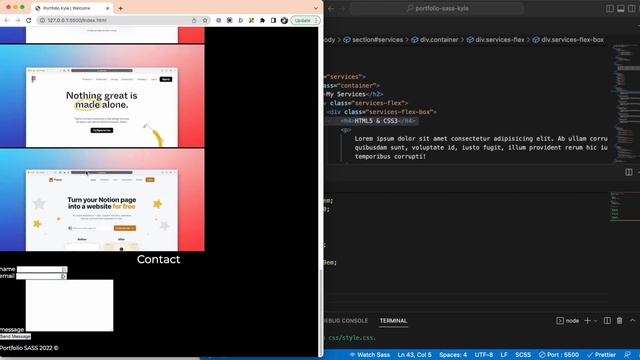Reload the Portfolio Kyle page
Viewport: 640px width, 360px height.
(29, 20)
